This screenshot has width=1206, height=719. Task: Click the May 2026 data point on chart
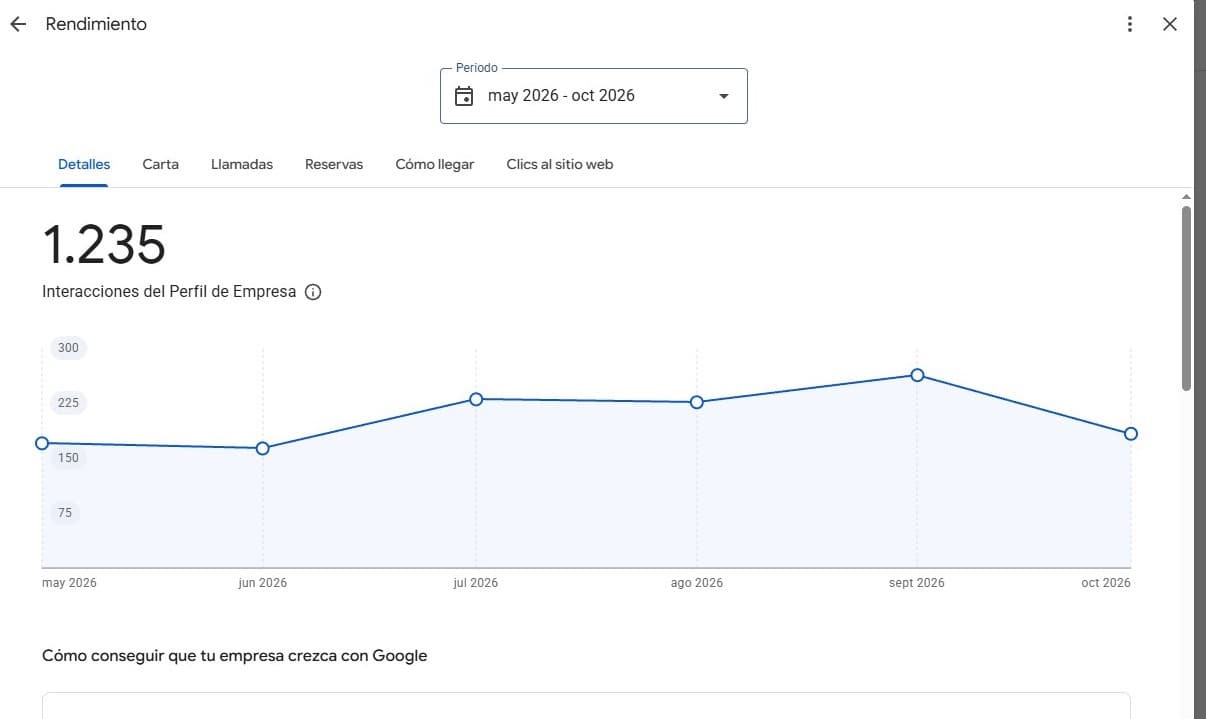(x=42, y=443)
